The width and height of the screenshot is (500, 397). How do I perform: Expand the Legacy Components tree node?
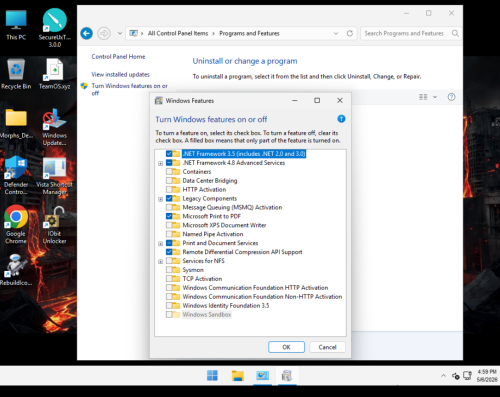pos(160,199)
